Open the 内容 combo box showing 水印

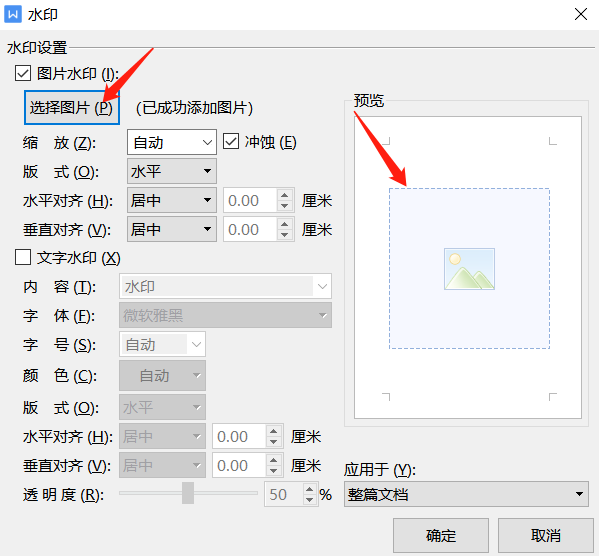point(225,286)
